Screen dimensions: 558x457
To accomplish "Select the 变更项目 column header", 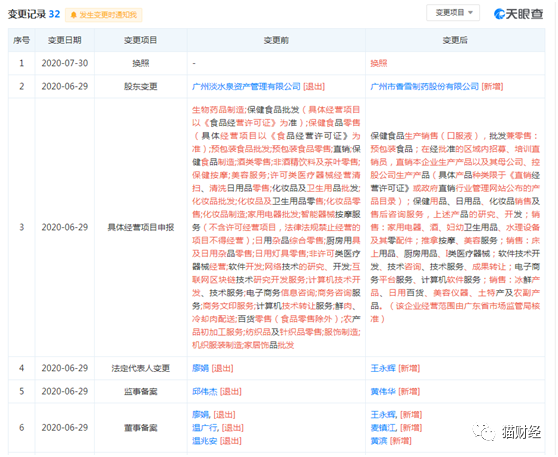I will (x=141, y=40).
